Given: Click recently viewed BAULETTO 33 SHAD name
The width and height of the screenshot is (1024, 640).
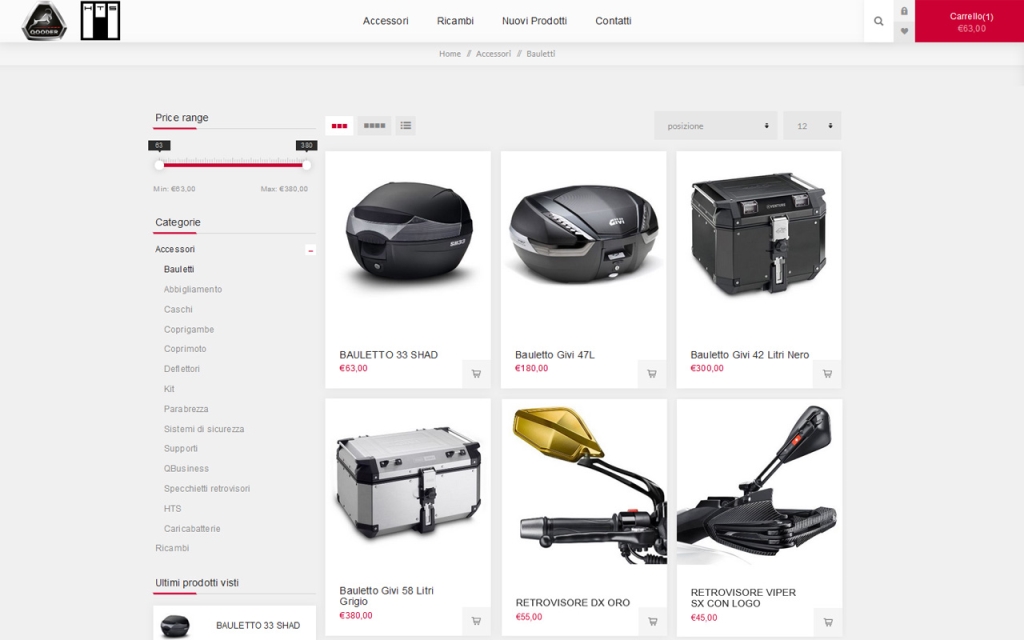Looking at the screenshot, I should point(258,626).
